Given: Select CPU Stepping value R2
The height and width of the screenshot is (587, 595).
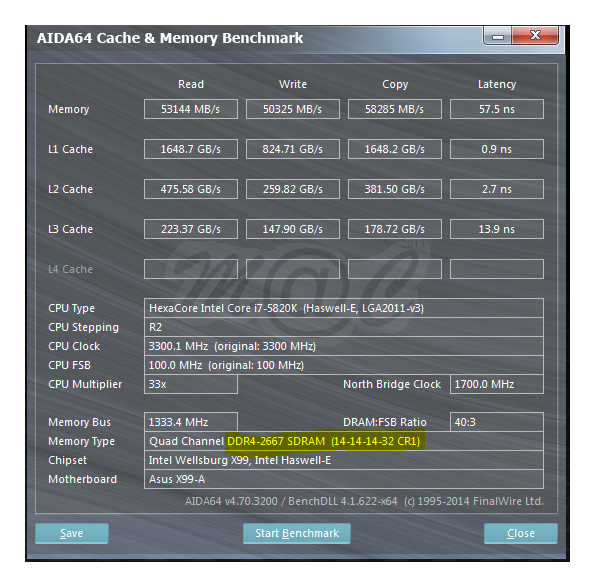Looking at the screenshot, I should coord(344,327).
